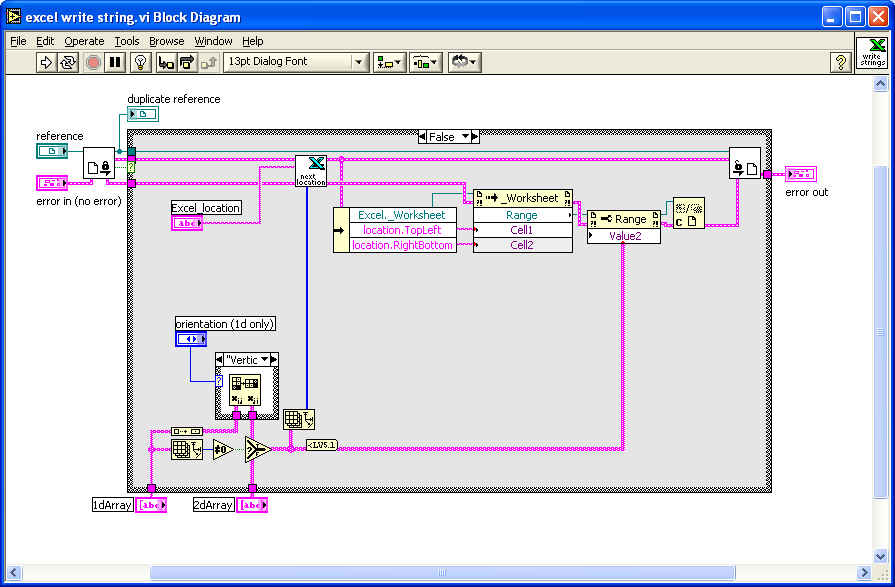
Task: Click the Run arrow button
Action: (46, 62)
